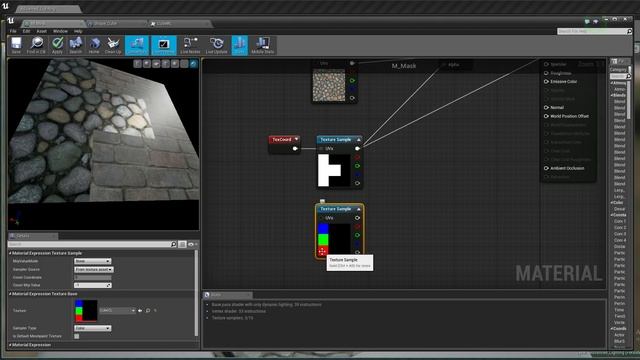
Task: Browse to texture asset with magnifier icon
Action: point(148,311)
